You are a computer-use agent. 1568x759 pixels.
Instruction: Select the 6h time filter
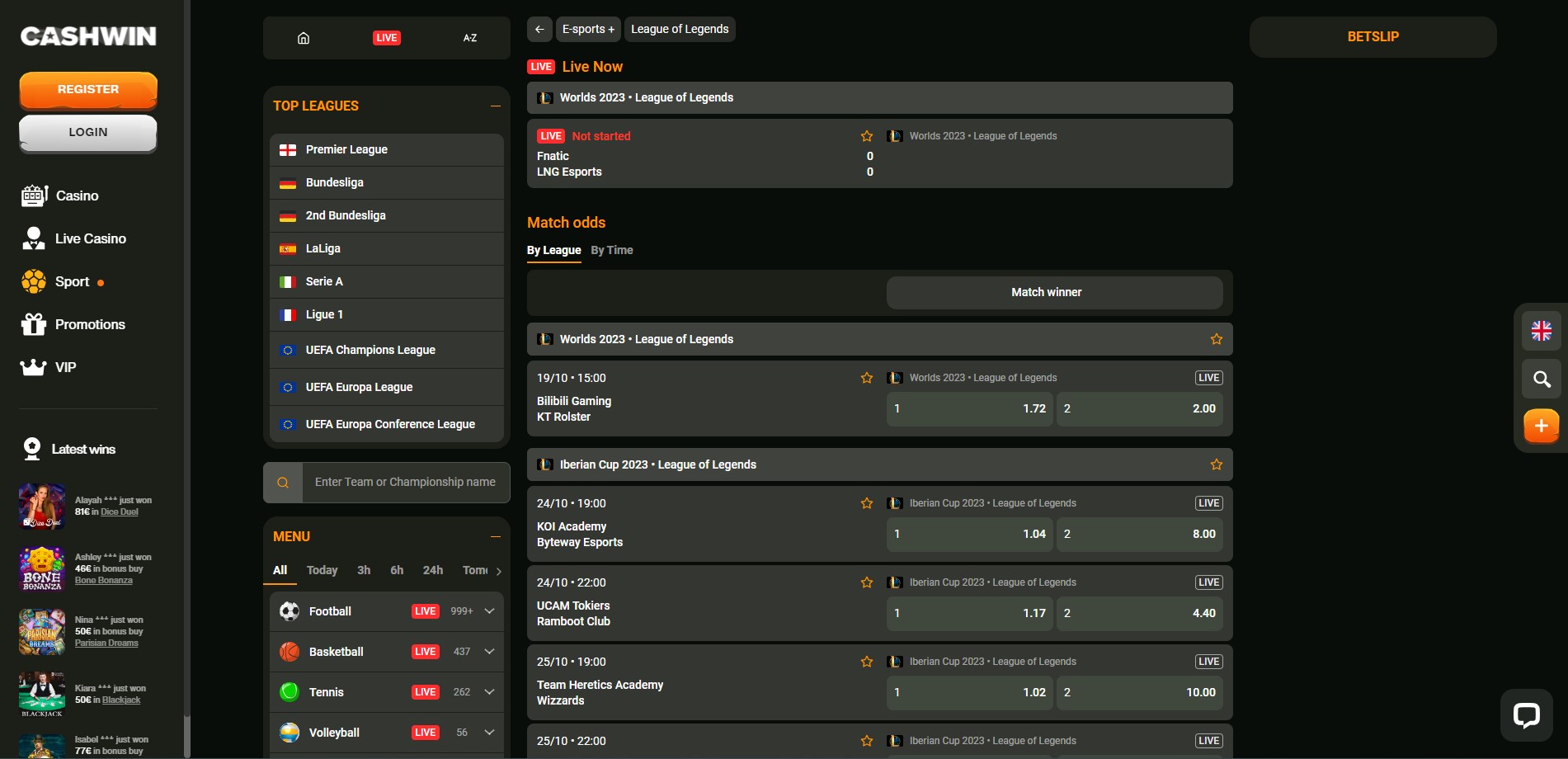tap(397, 570)
